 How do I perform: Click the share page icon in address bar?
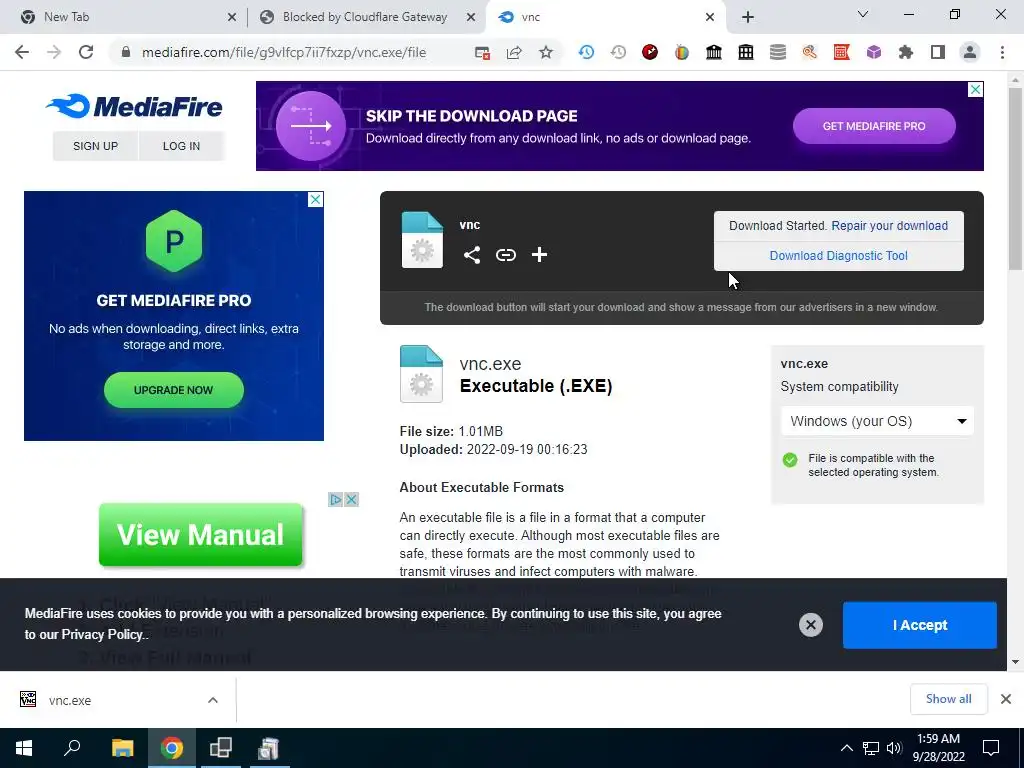click(x=514, y=53)
